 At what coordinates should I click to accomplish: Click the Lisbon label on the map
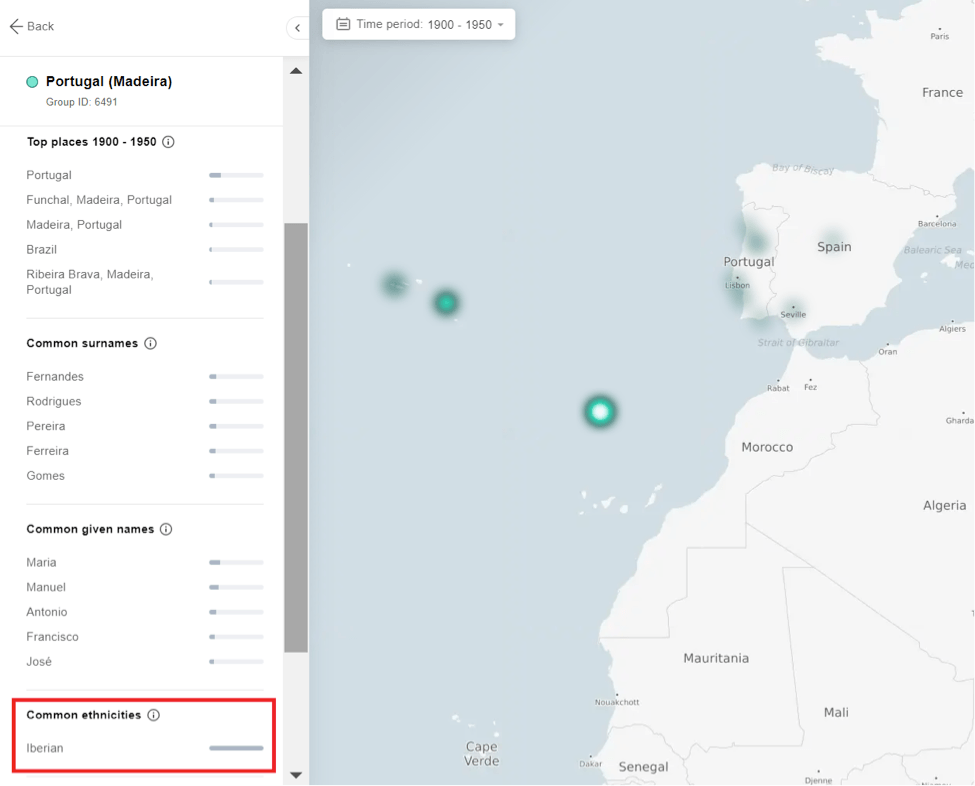coord(737,285)
